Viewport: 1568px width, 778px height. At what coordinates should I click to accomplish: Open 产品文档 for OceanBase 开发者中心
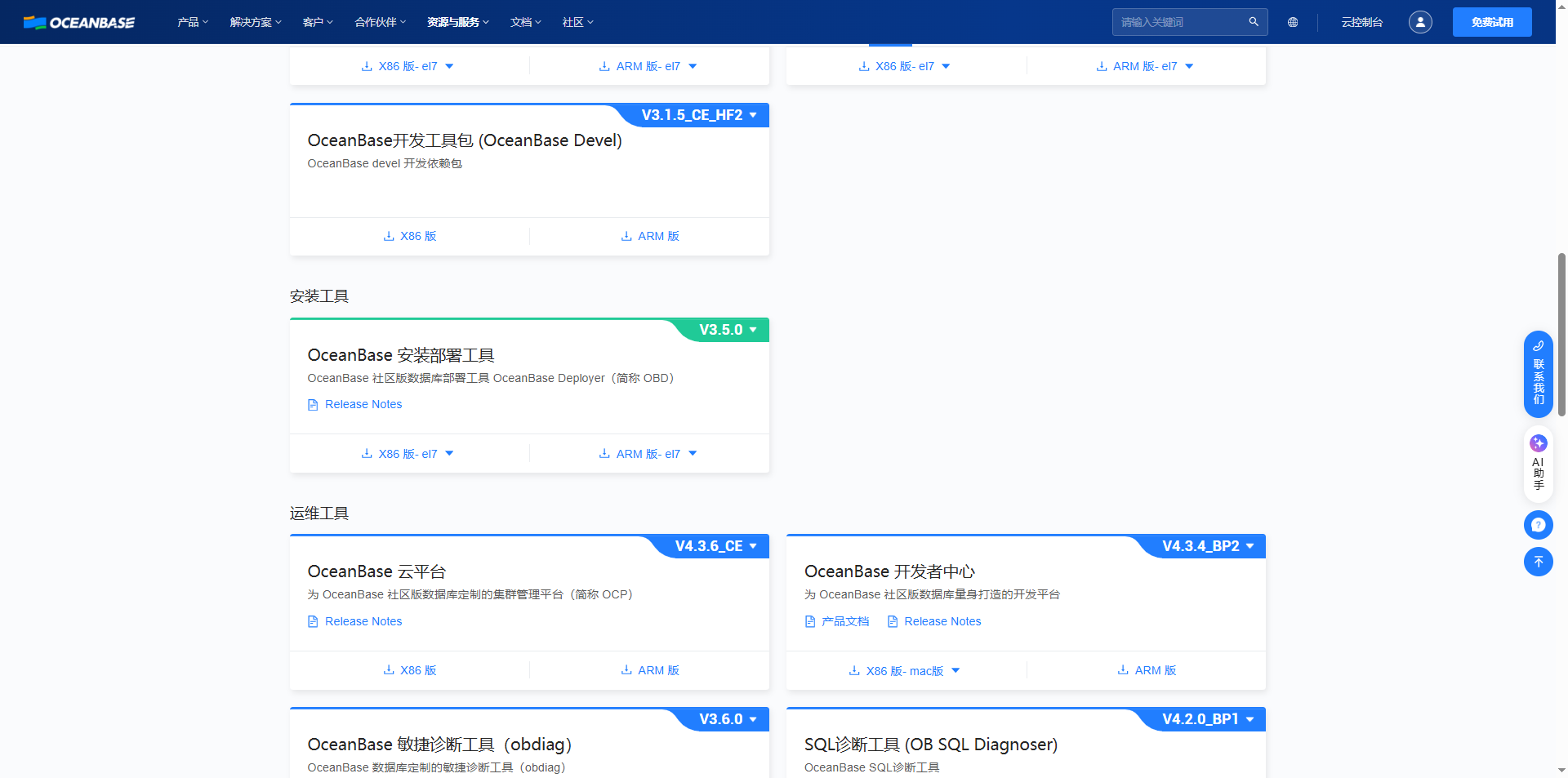pos(837,621)
